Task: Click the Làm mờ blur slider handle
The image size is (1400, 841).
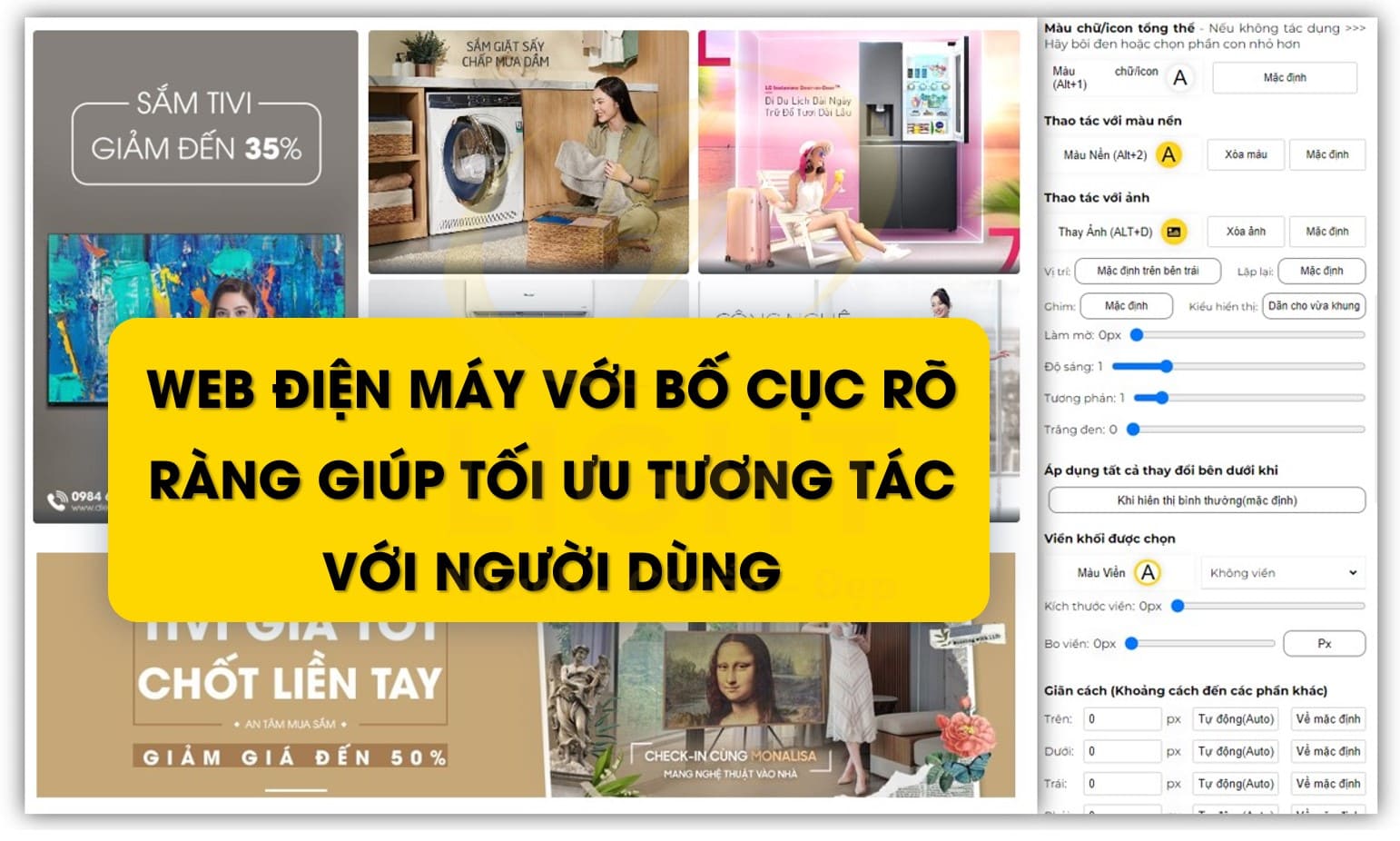Action: click(x=1136, y=335)
